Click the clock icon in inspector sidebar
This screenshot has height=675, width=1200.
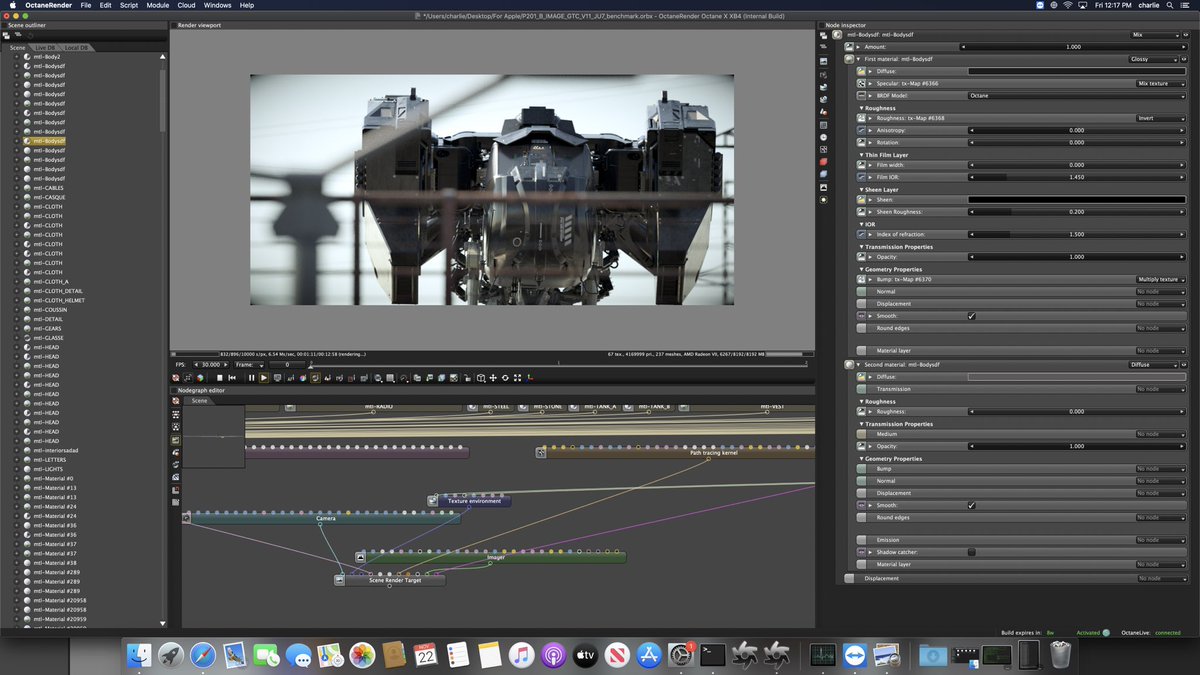tap(824, 137)
